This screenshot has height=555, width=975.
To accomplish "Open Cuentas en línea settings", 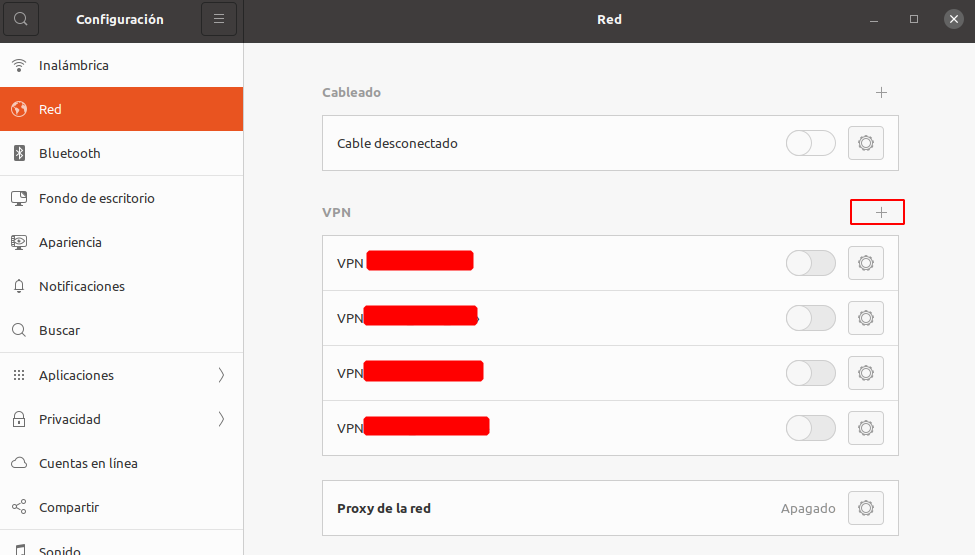I will tap(88, 463).
